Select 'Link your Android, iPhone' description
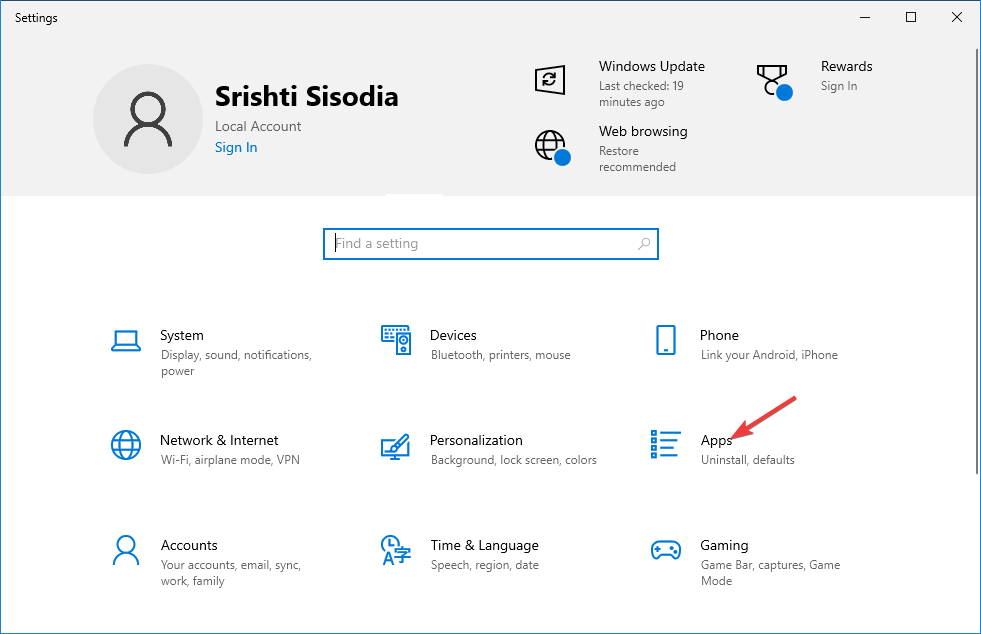The width and height of the screenshot is (981, 634). pyautogui.click(x=769, y=355)
